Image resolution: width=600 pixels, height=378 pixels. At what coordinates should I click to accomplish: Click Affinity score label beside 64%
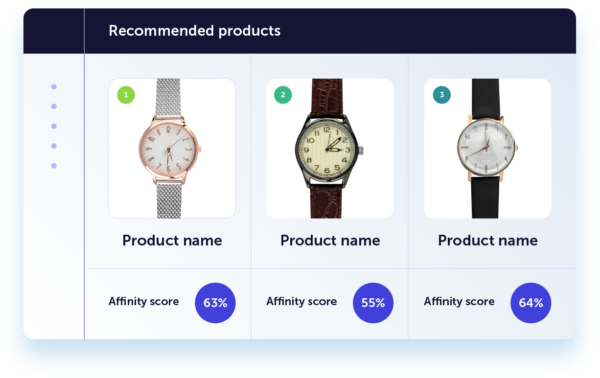pos(459,301)
